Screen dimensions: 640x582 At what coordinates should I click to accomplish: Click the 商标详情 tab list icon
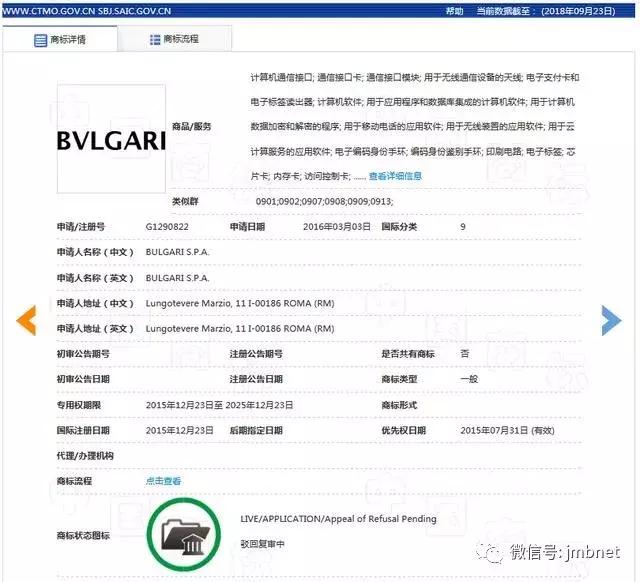(40, 40)
